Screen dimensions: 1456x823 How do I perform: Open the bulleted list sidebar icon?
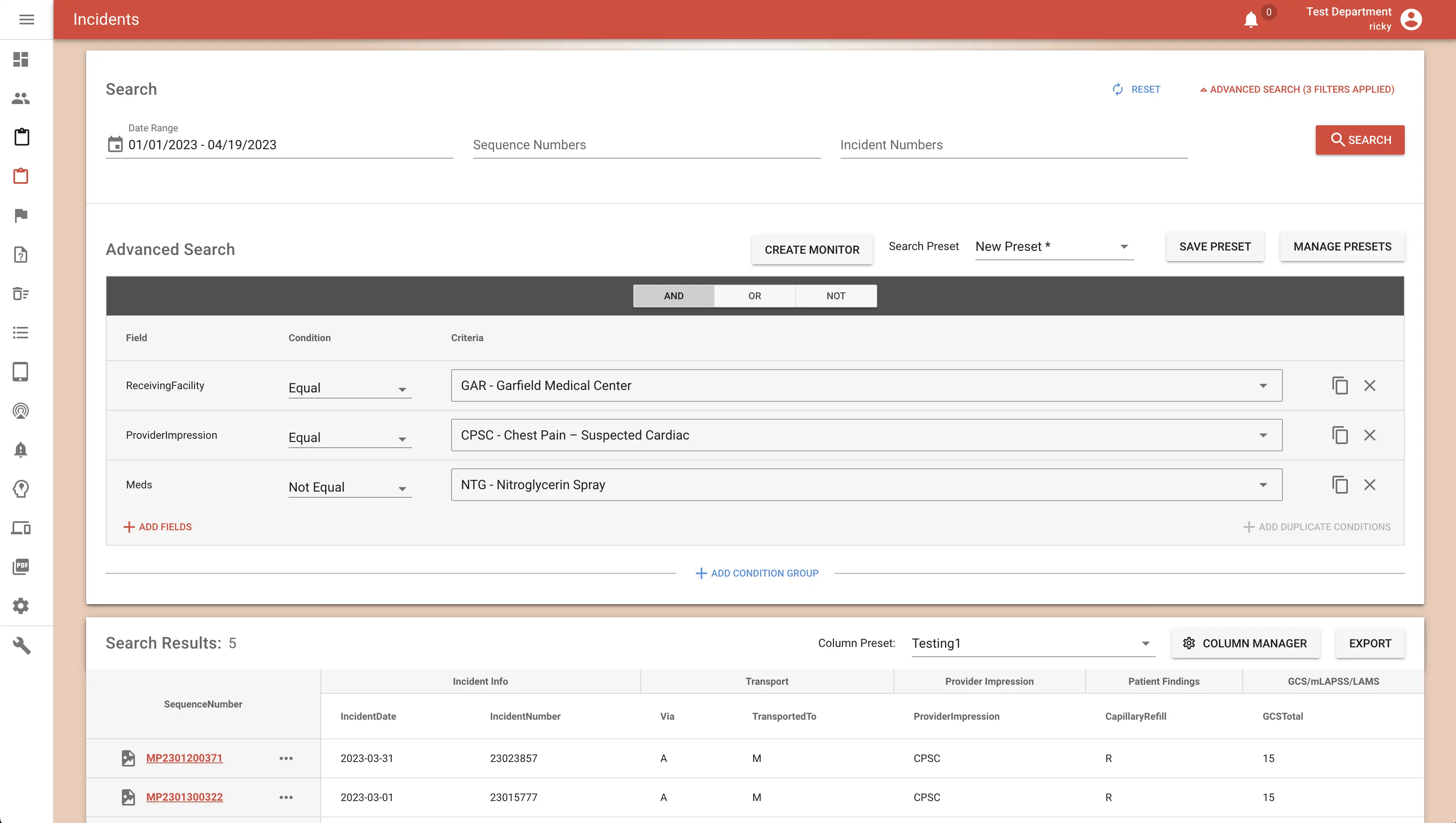(x=21, y=332)
